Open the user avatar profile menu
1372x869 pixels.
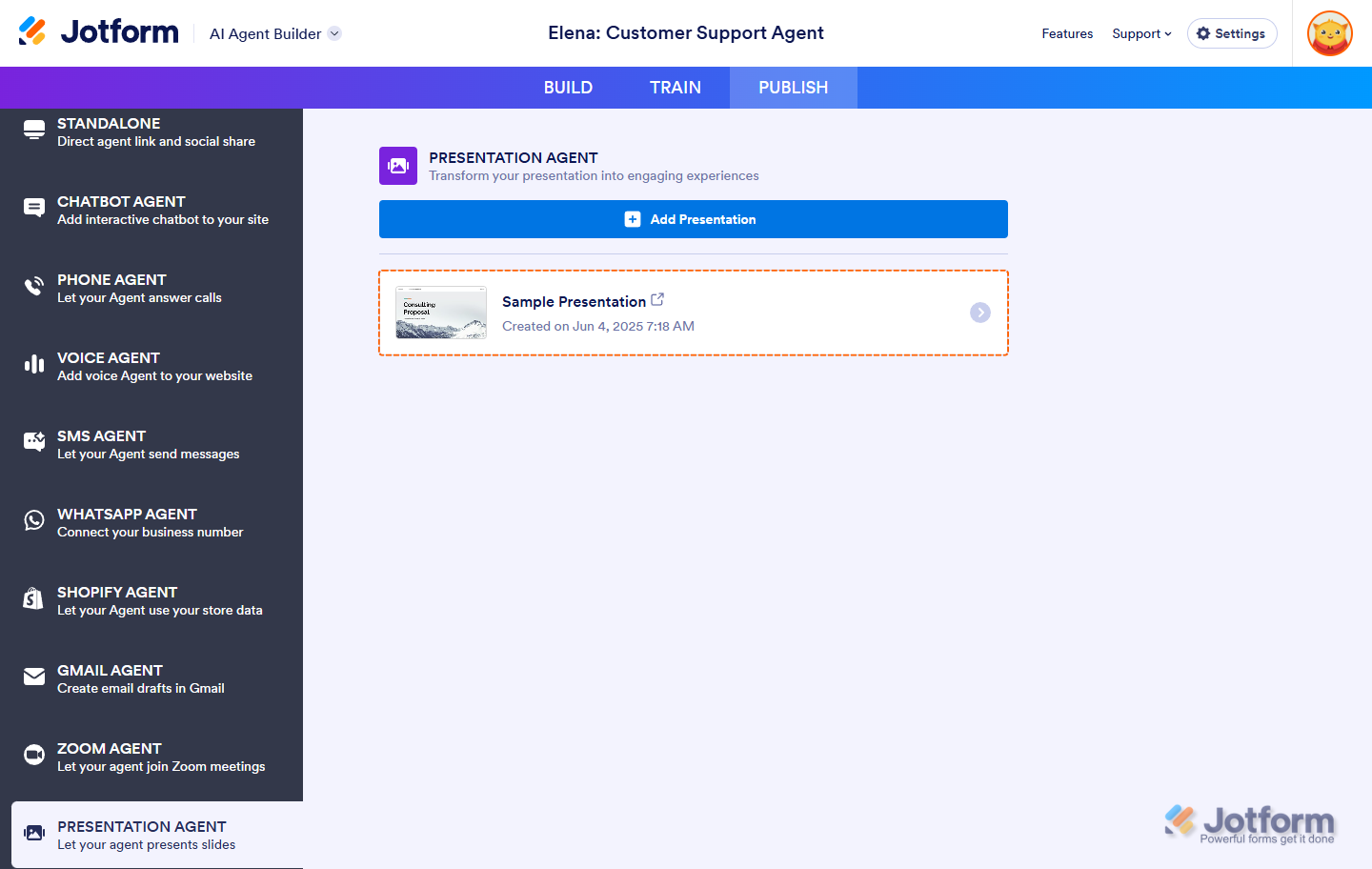tap(1329, 33)
